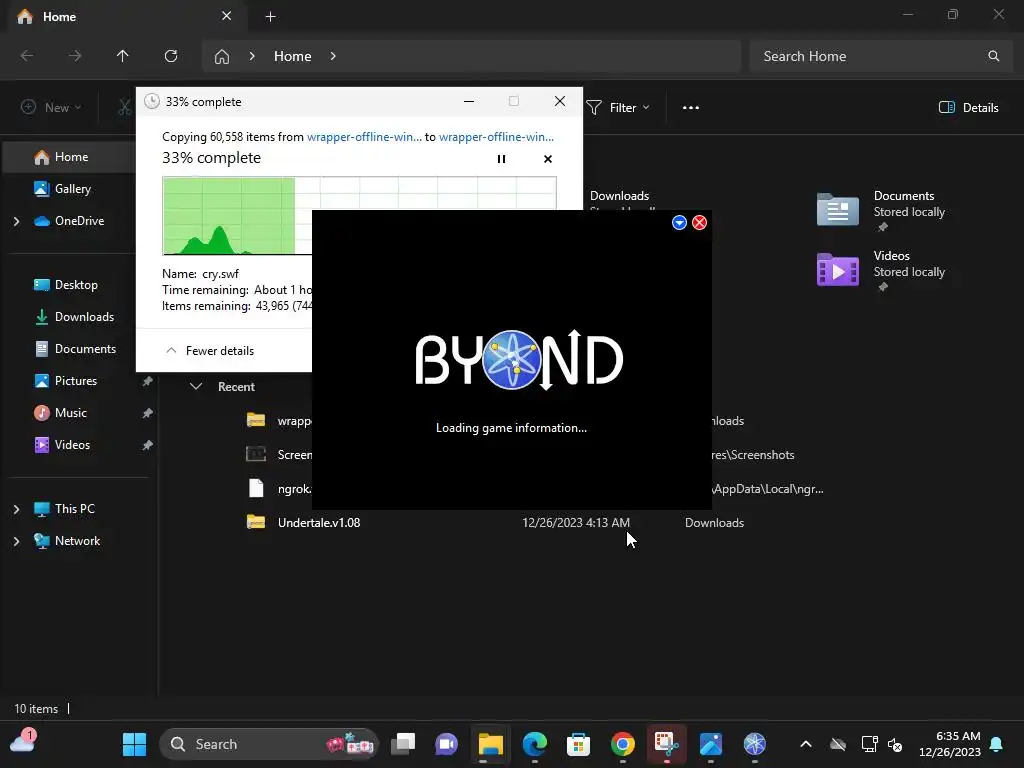Unpin Music using its pin icon
The width and height of the screenshot is (1024, 768).
click(x=148, y=413)
